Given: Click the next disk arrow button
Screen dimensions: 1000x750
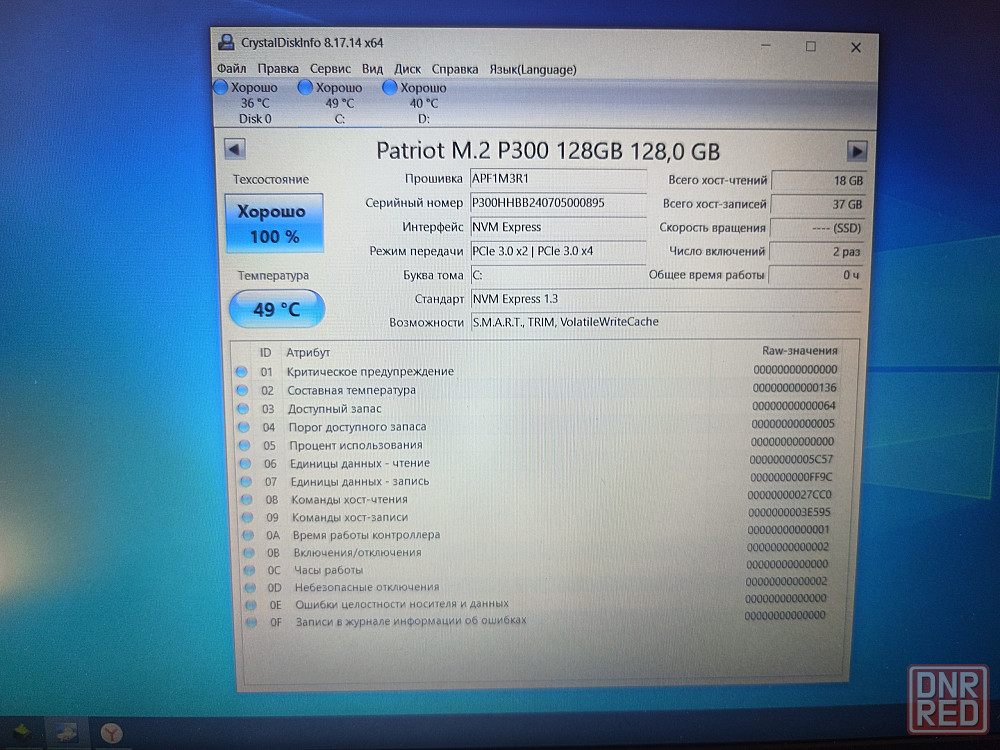Looking at the screenshot, I should [x=856, y=150].
